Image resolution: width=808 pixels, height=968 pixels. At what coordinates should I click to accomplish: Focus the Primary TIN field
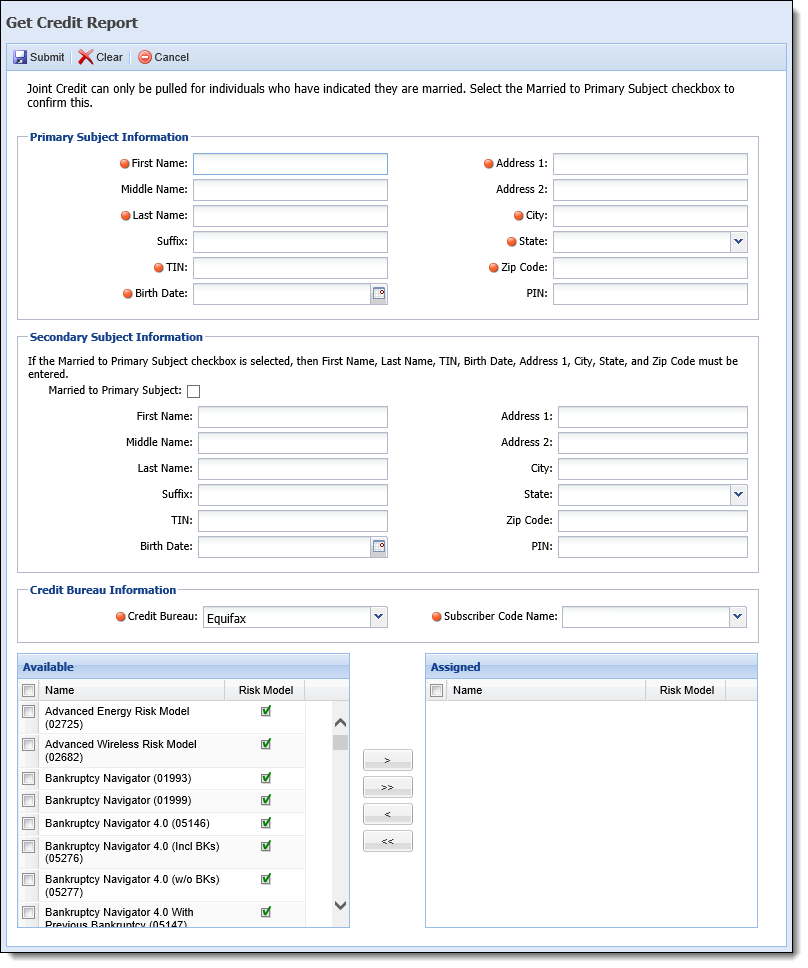point(290,268)
